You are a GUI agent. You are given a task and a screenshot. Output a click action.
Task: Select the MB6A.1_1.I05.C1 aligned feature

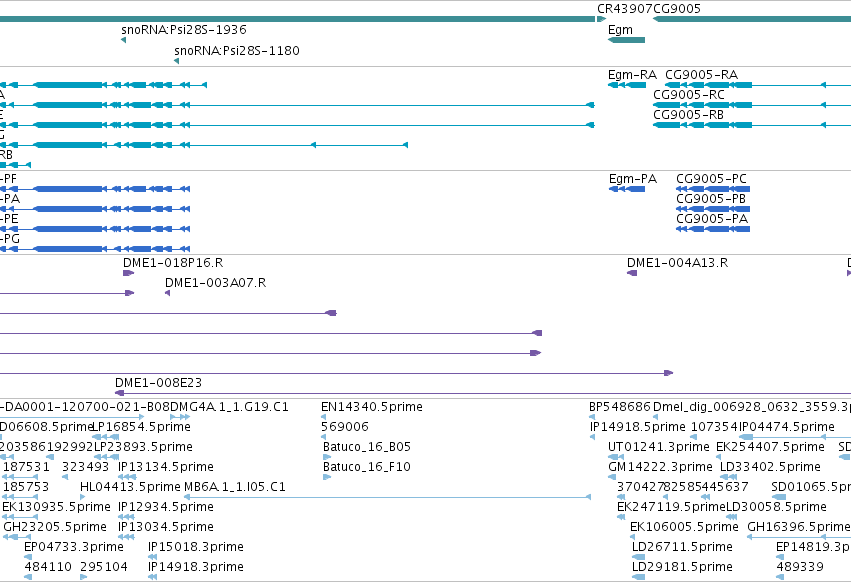coord(388,497)
